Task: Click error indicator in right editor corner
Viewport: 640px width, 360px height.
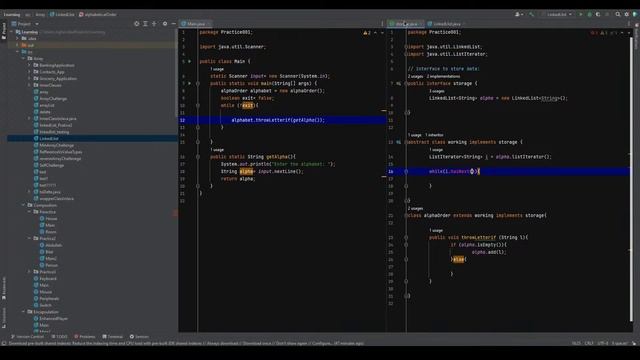Action: coord(594,33)
